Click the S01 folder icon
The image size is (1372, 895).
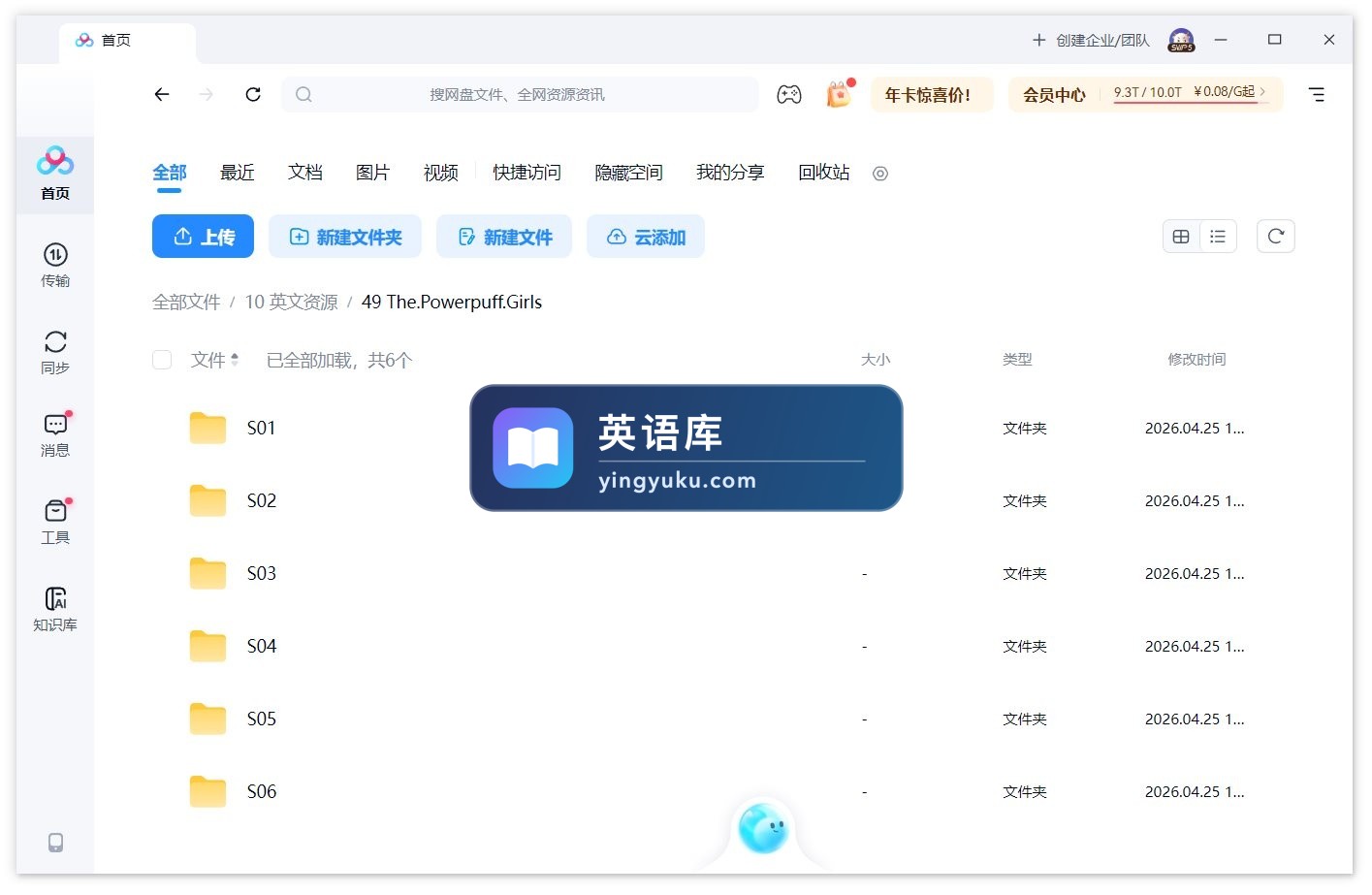point(207,428)
